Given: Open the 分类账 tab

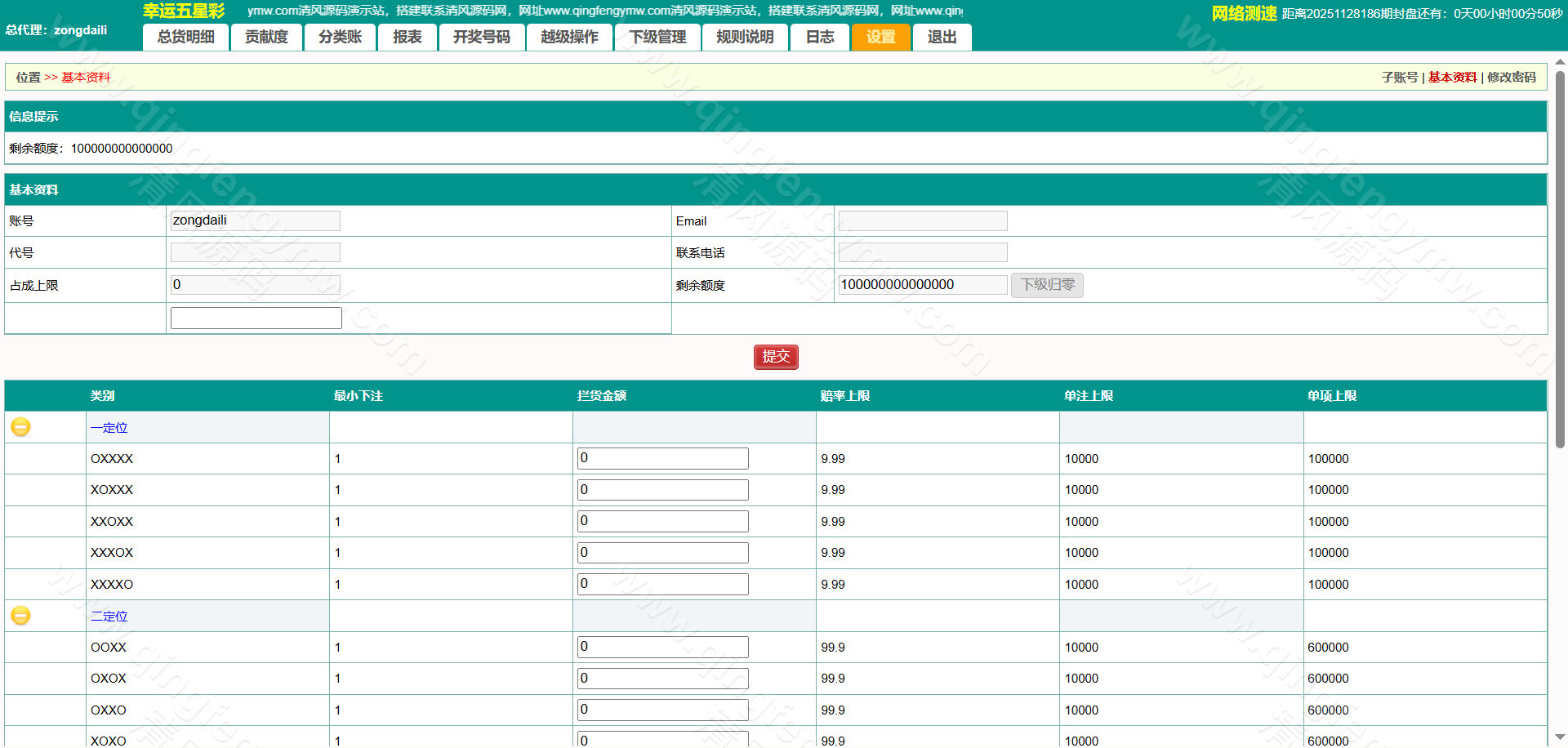Looking at the screenshot, I should point(340,38).
